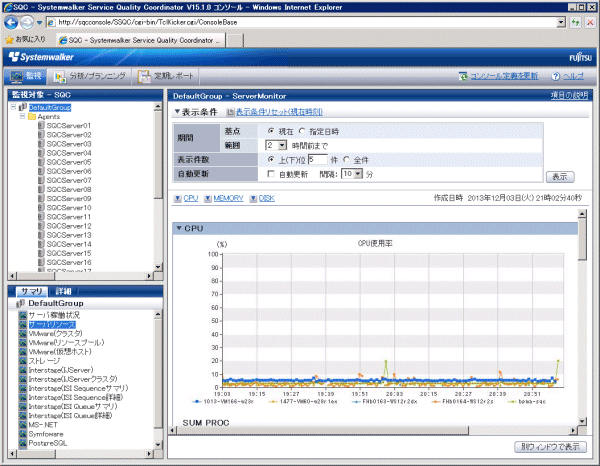Viewport: 600px width, 466px height.
Task: Select the 全件 radio button
Action: pos(346,160)
